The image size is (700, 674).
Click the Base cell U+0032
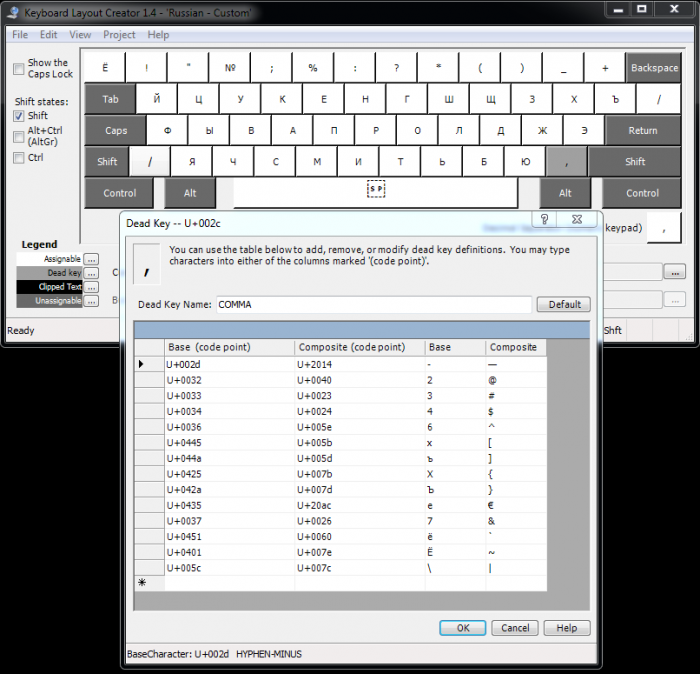(x=229, y=380)
